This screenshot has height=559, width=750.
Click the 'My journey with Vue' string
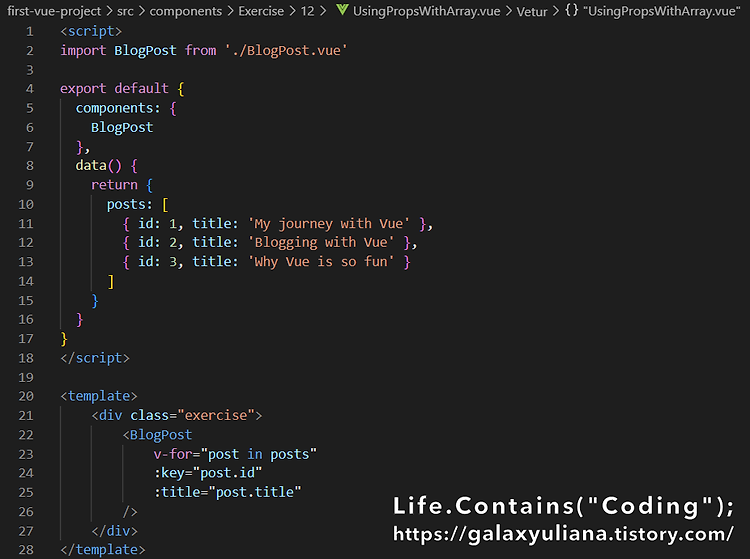tap(329, 224)
